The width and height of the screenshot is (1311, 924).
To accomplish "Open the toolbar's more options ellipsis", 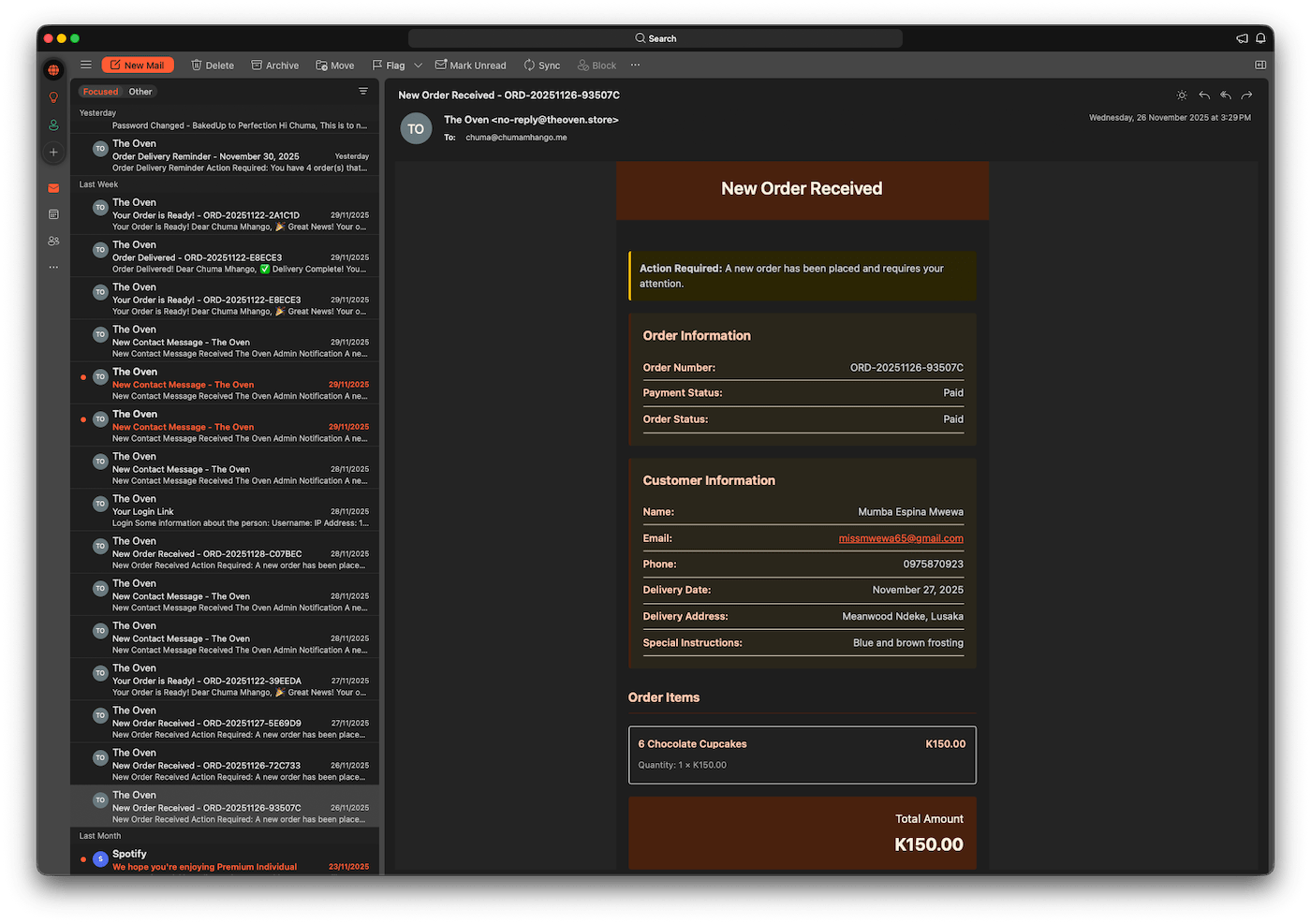I will (635, 66).
